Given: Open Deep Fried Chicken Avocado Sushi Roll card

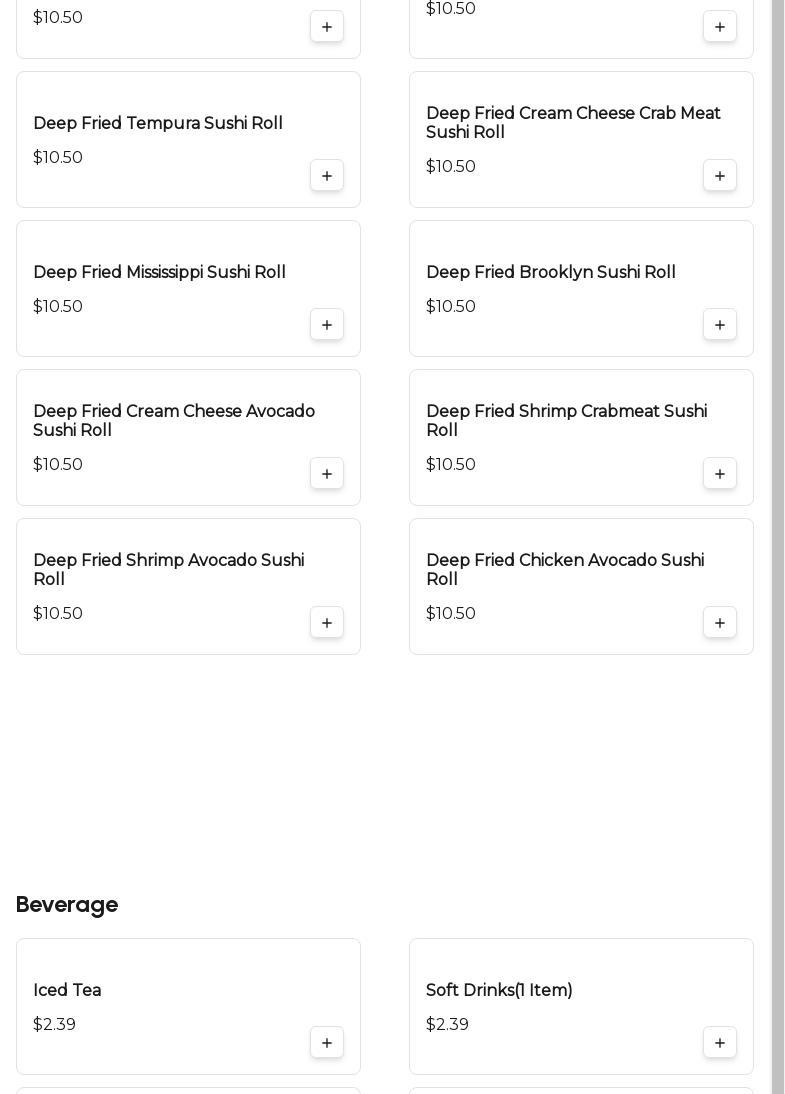Looking at the screenshot, I should click(564, 570).
